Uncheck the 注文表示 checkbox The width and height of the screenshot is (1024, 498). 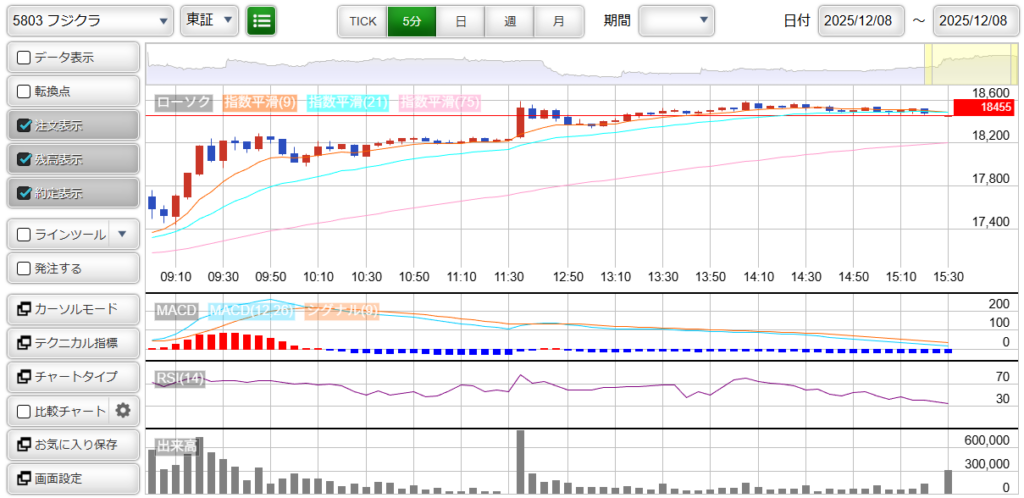point(25,126)
